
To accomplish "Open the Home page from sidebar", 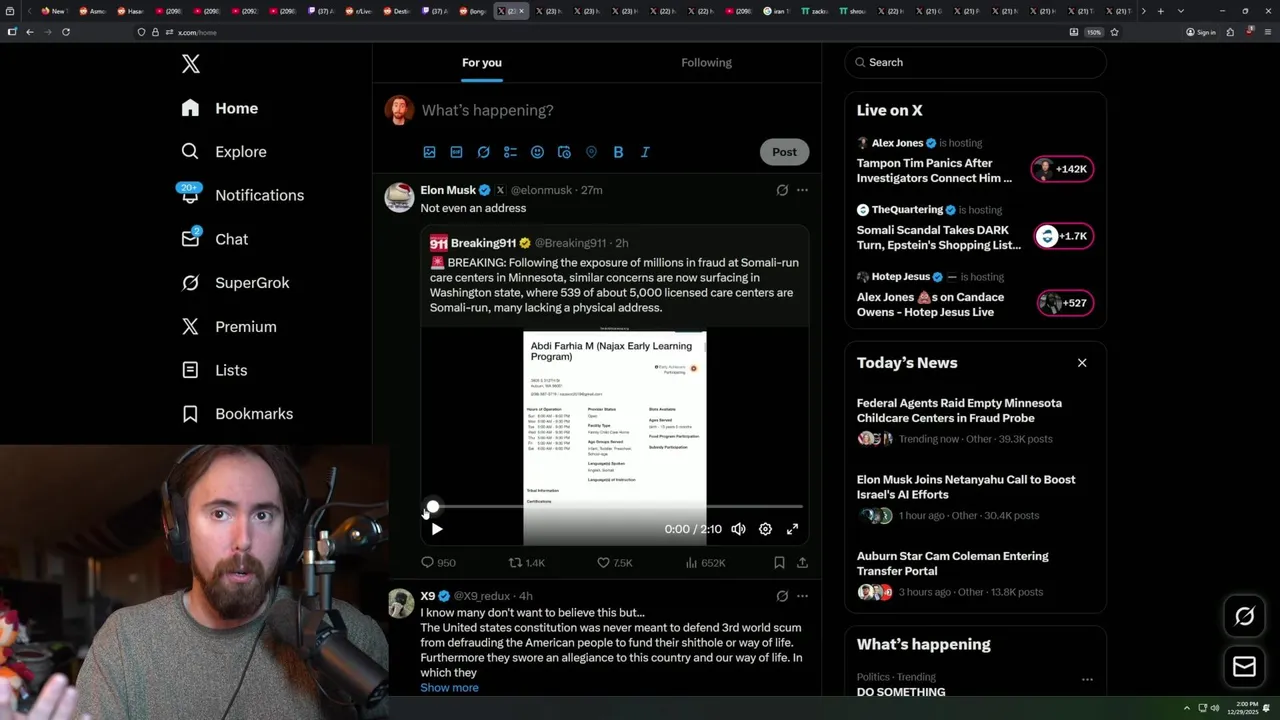I will click(220, 108).
